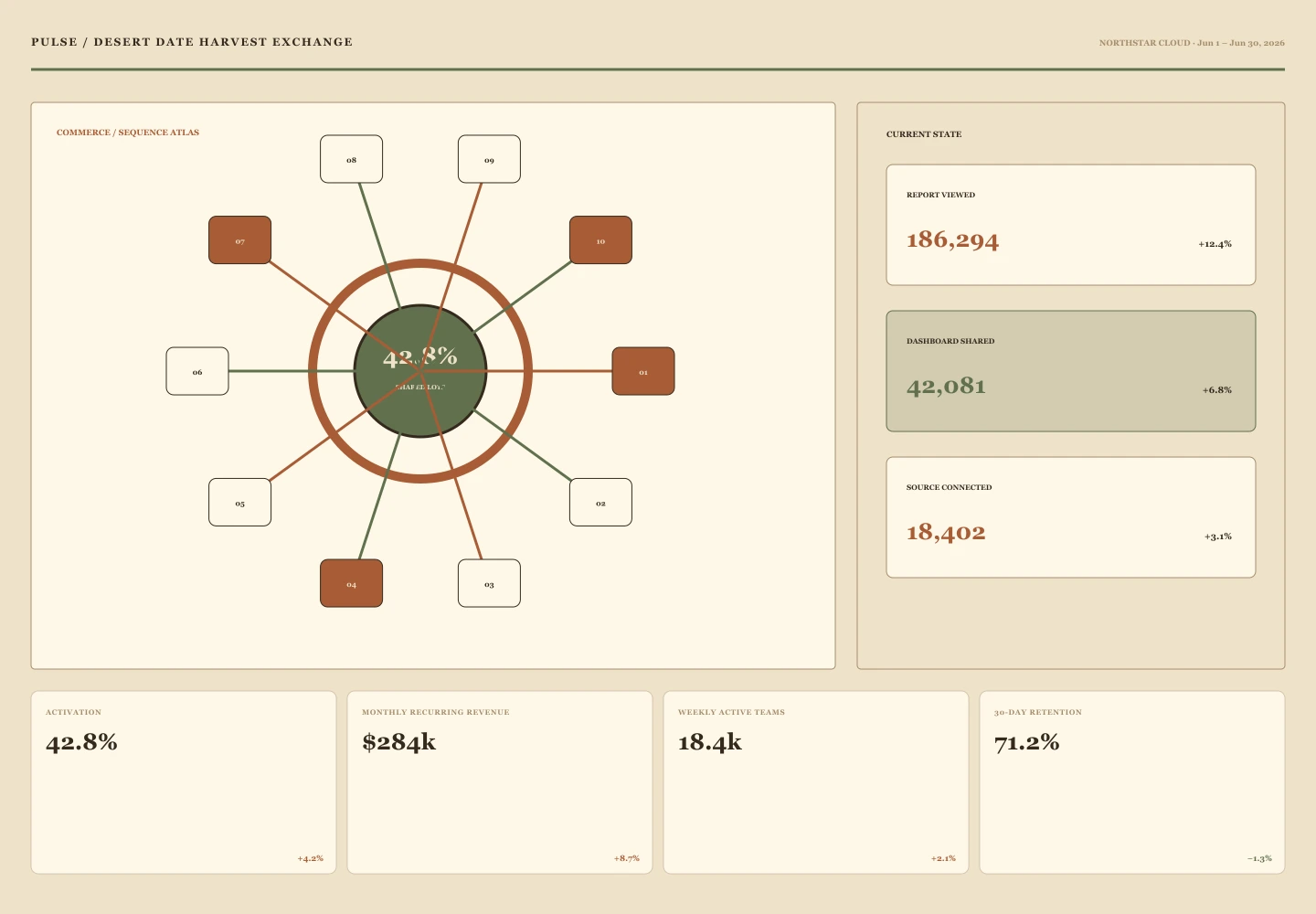
Task: Open the 30-Day Retention tile
Action: 1132,782
